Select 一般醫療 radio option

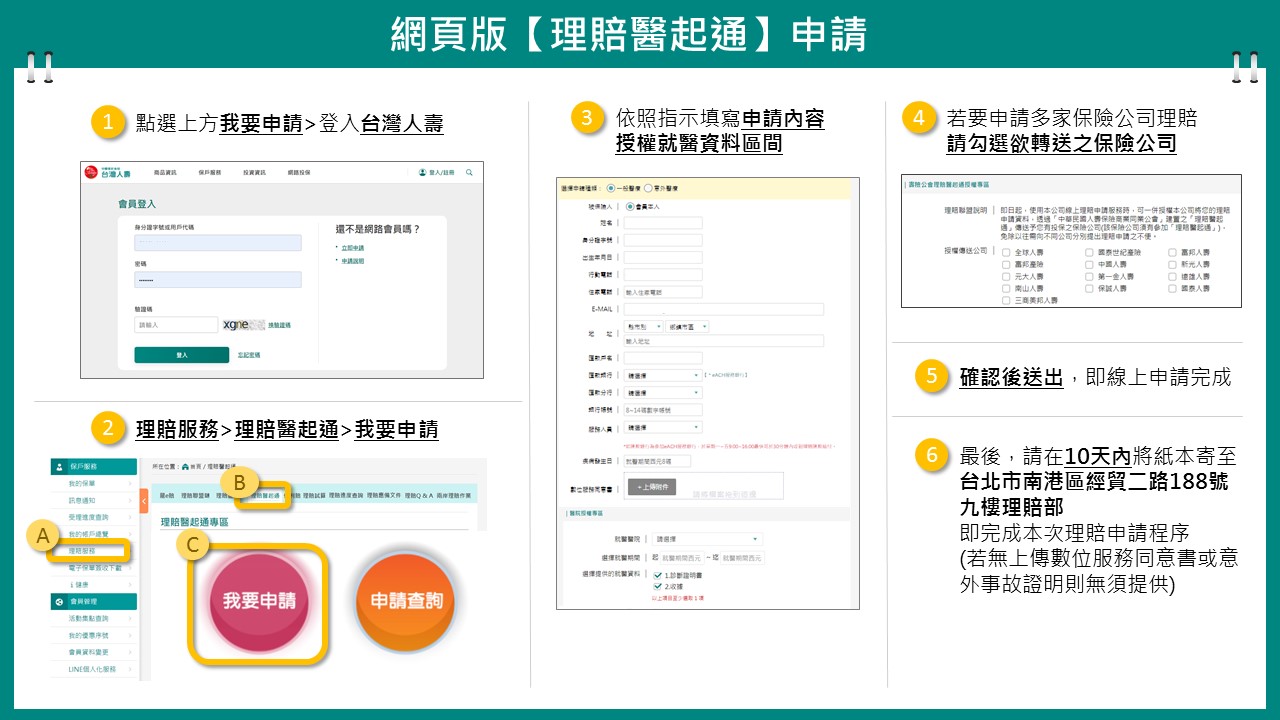pyautogui.click(x=611, y=188)
